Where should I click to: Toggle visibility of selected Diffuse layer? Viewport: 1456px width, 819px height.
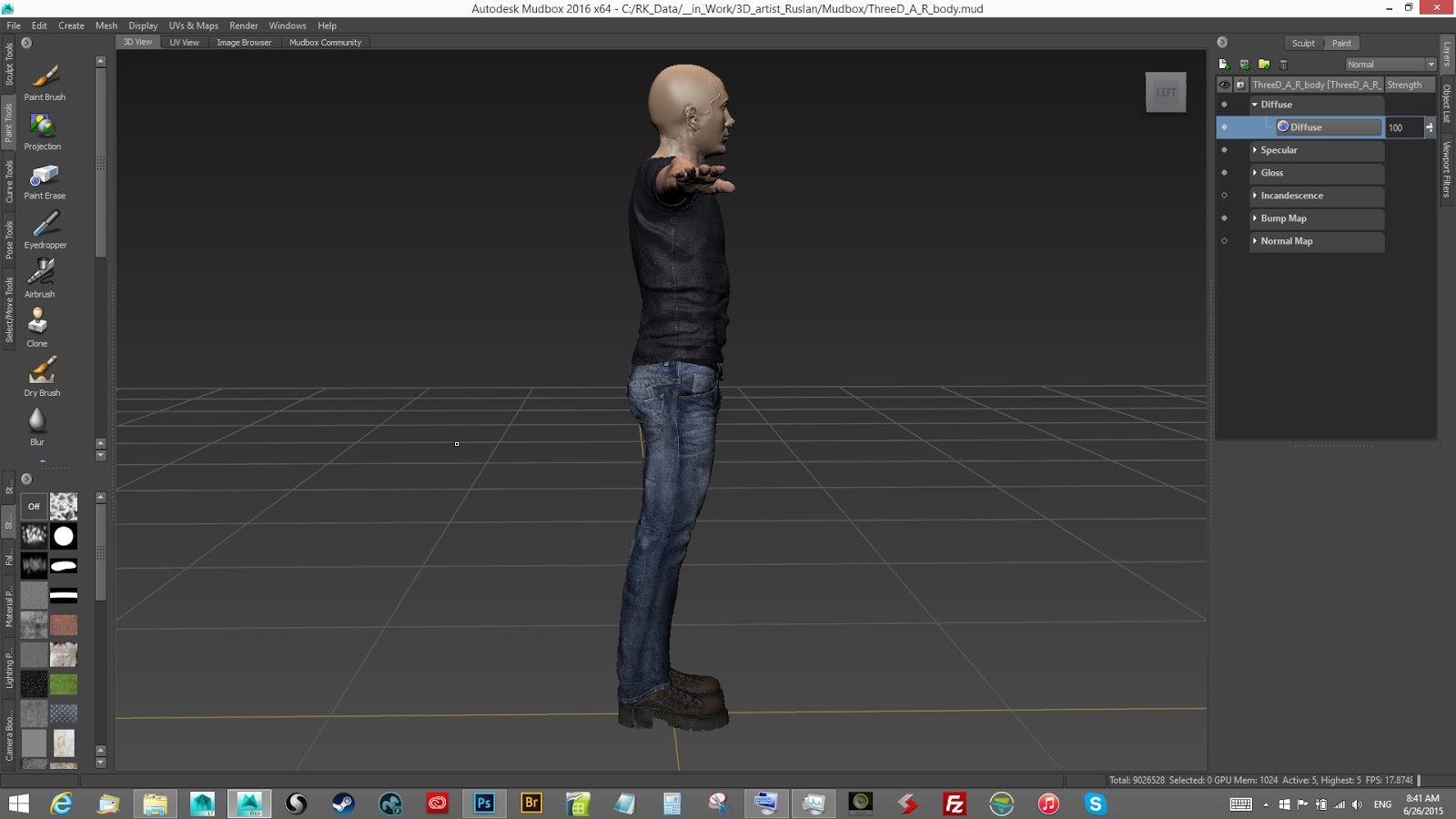pyautogui.click(x=1224, y=127)
